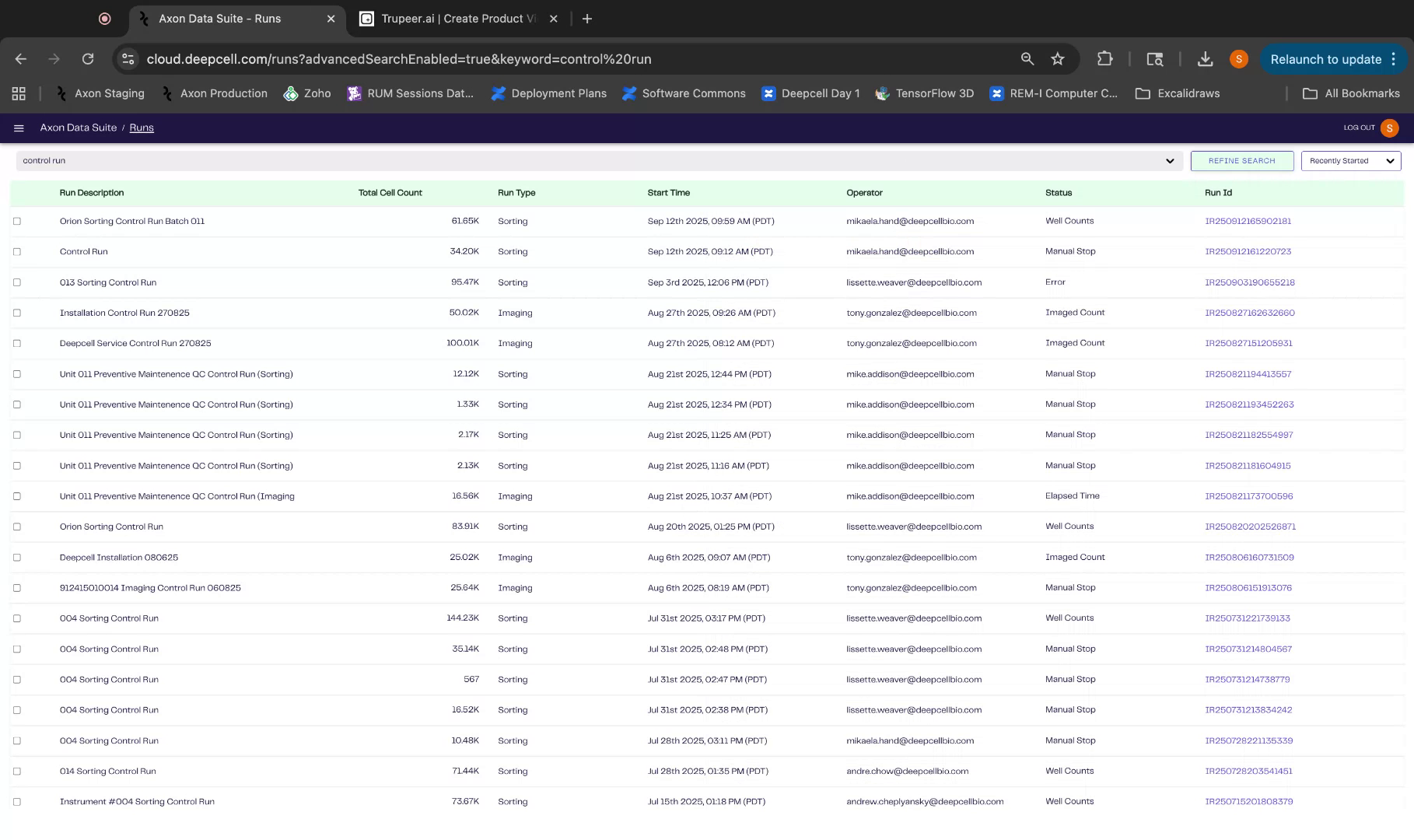Click the magnifier icon in address bar
Image resolution: width=1414 pixels, height=840 pixels.
coord(1027,58)
